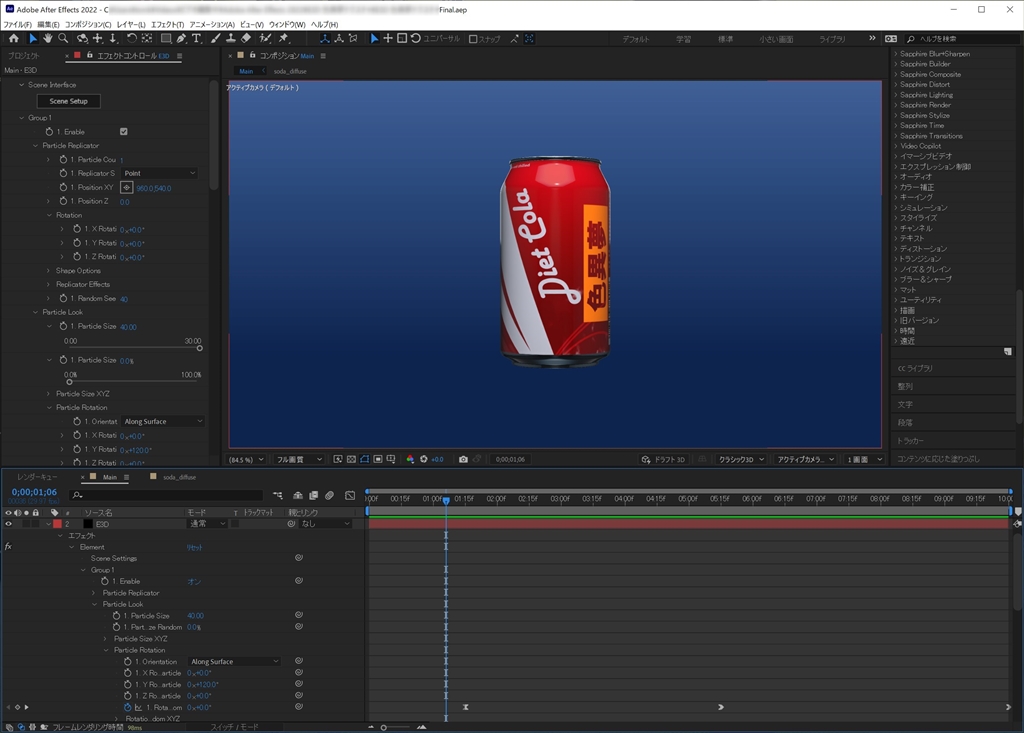Toggle the 1. Enable checkbox in Group 1
Image resolution: width=1024 pixels, height=733 pixels.
coord(124,131)
